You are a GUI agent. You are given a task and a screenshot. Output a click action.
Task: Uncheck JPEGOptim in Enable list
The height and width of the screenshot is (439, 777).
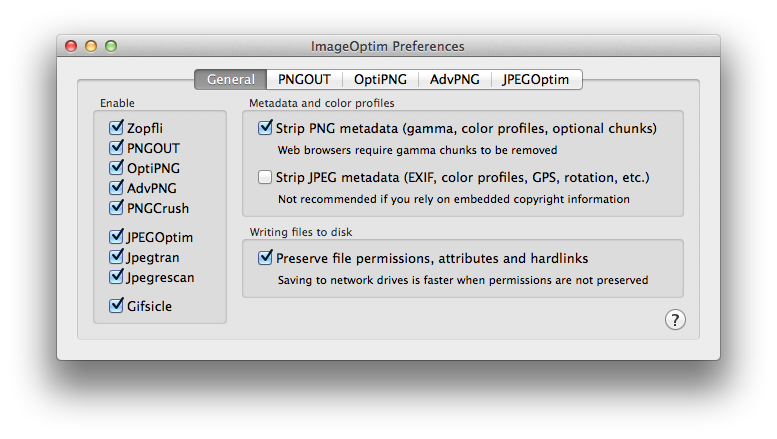pyautogui.click(x=116, y=236)
